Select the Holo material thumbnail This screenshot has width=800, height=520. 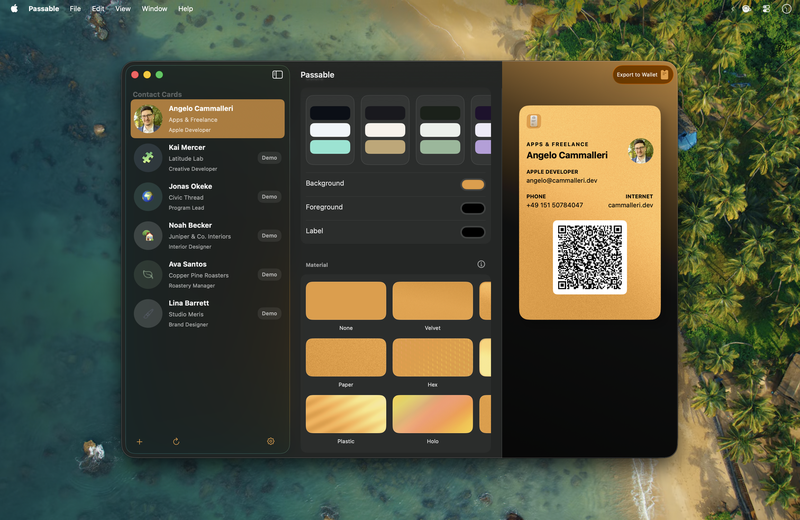coord(433,414)
